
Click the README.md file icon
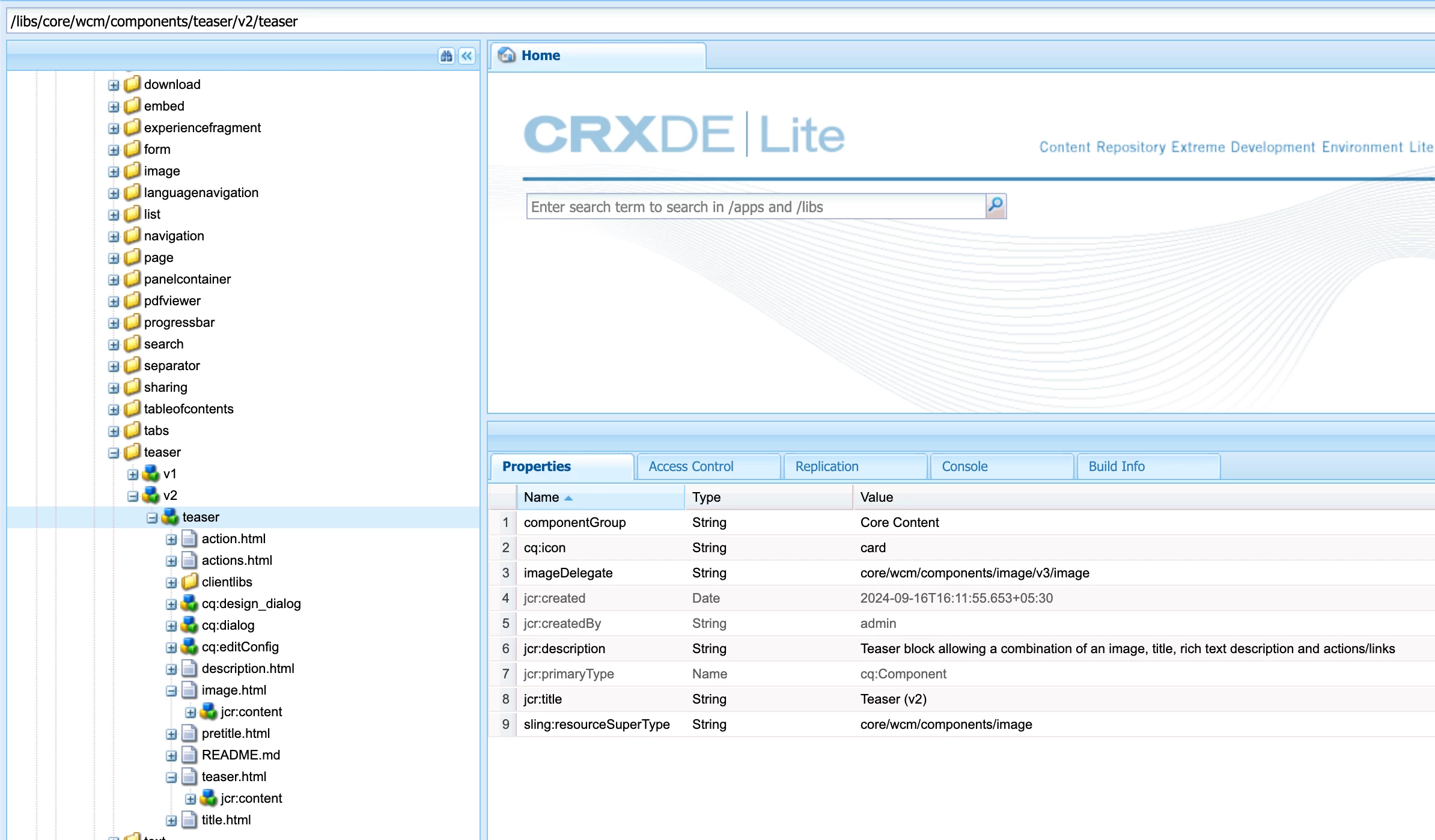(x=189, y=755)
